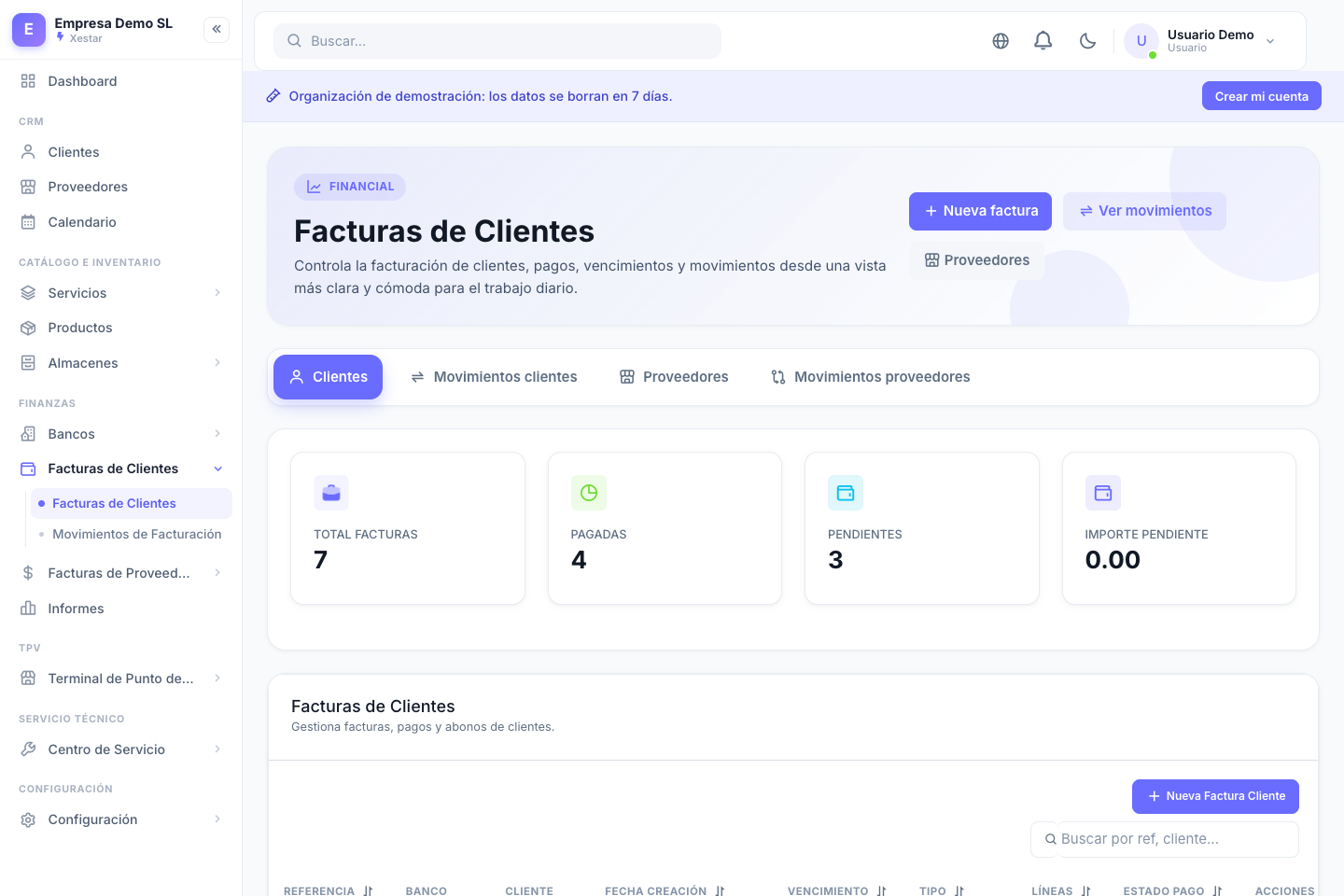Click the Nueva factura button

(980, 211)
